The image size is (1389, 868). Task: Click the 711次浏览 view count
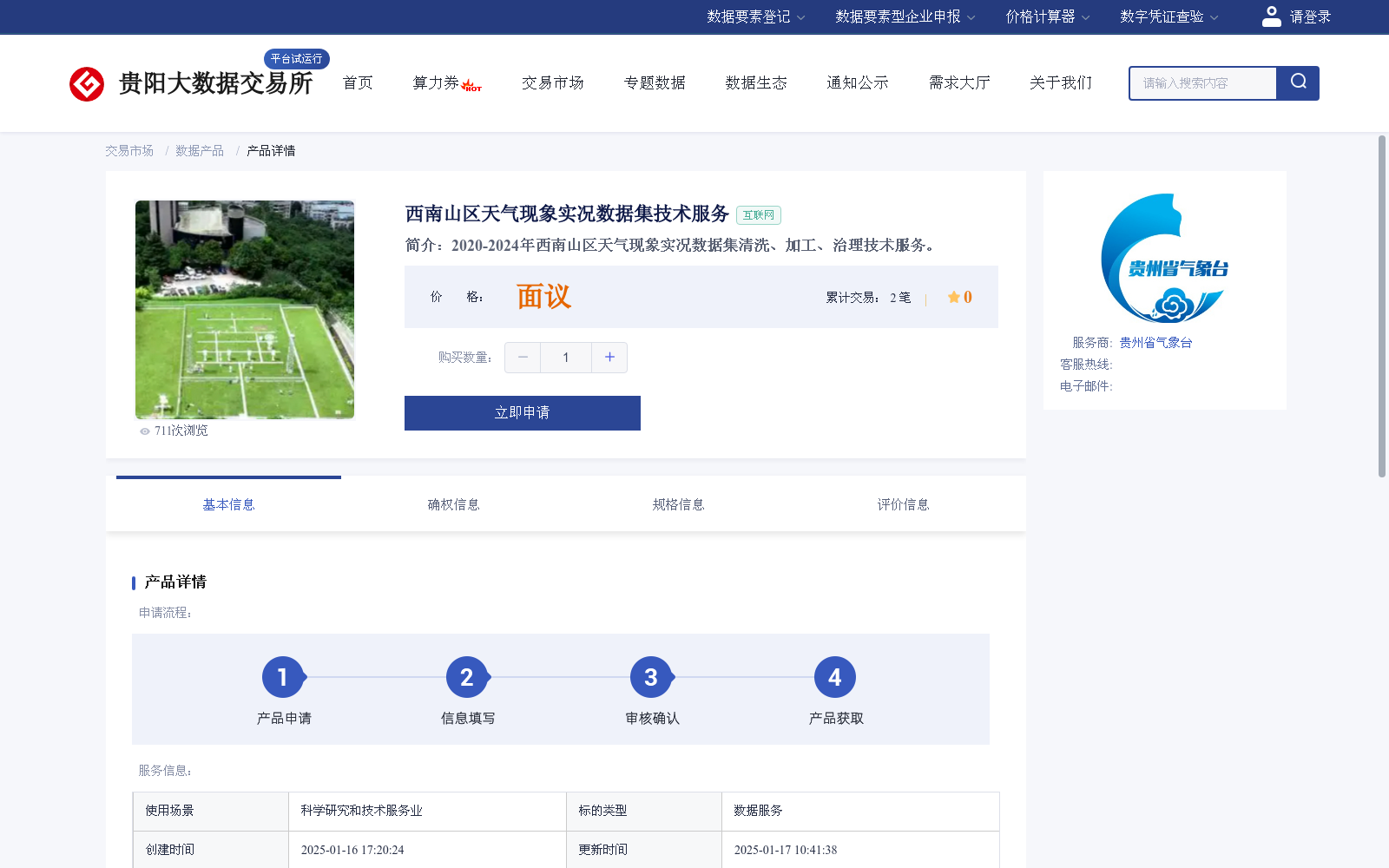point(181,431)
